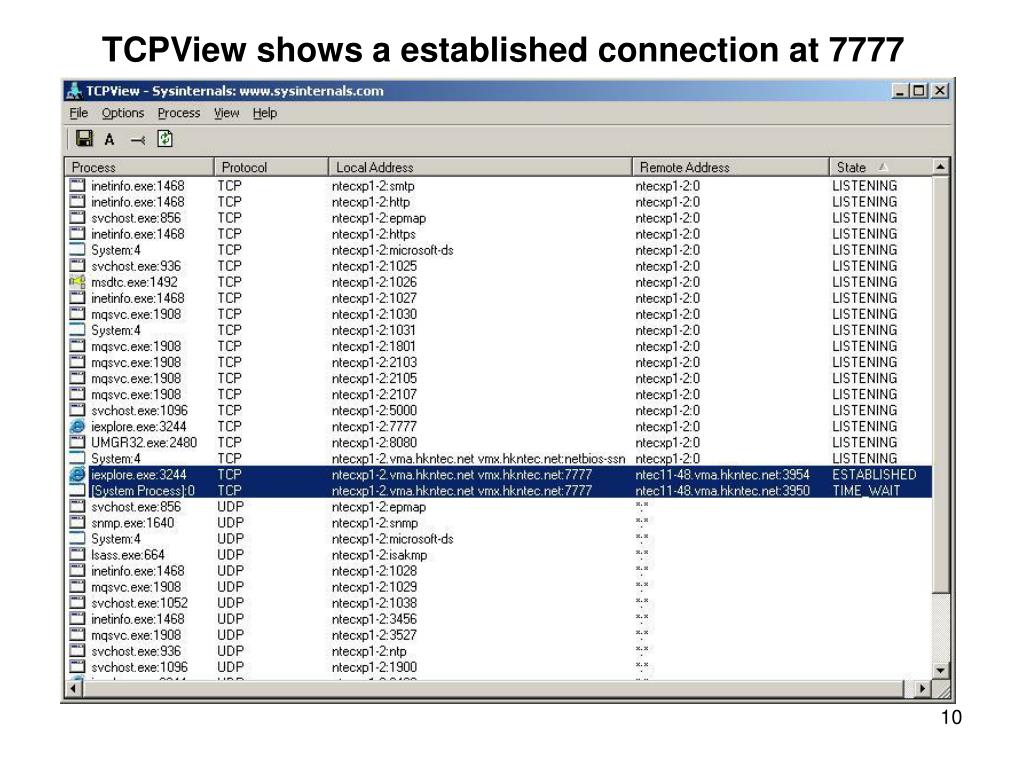This screenshot has height=768, width=1024.
Task: Click the horizontal scrollbar right arrow
Action: pos(921,688)
